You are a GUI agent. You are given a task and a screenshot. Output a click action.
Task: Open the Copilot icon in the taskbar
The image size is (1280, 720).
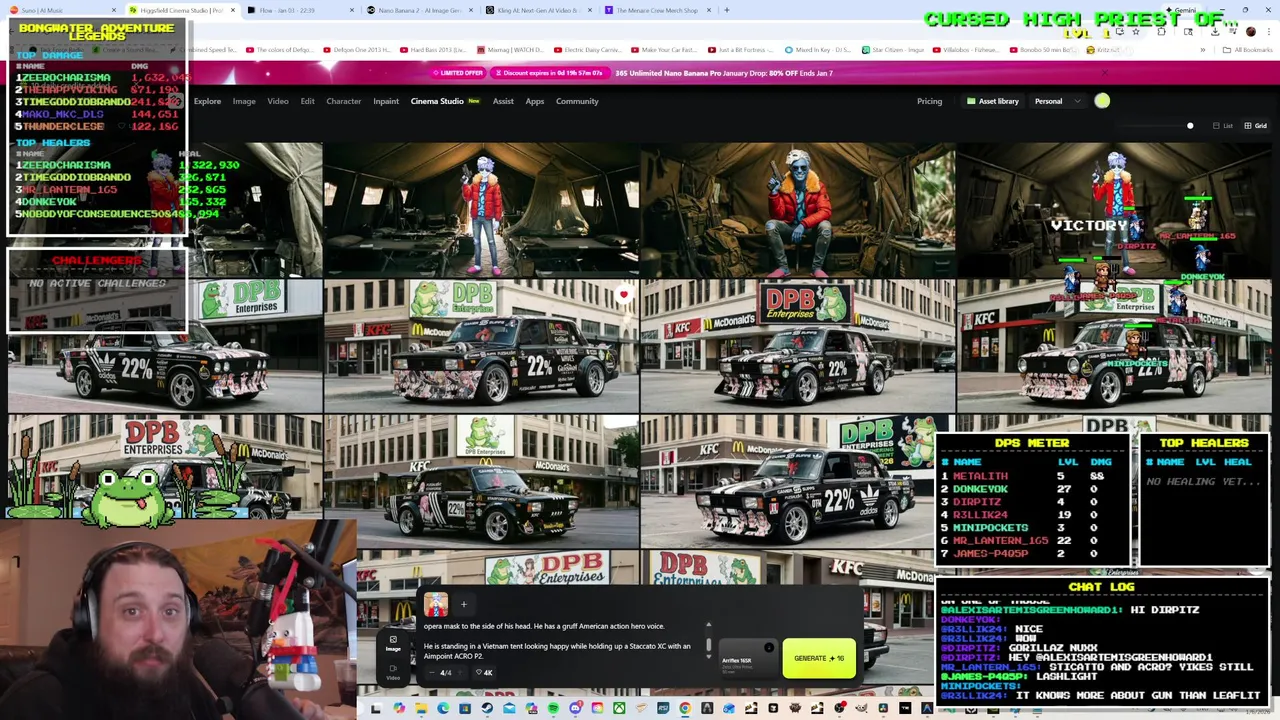pyautogui.click(x=399, y=708)
